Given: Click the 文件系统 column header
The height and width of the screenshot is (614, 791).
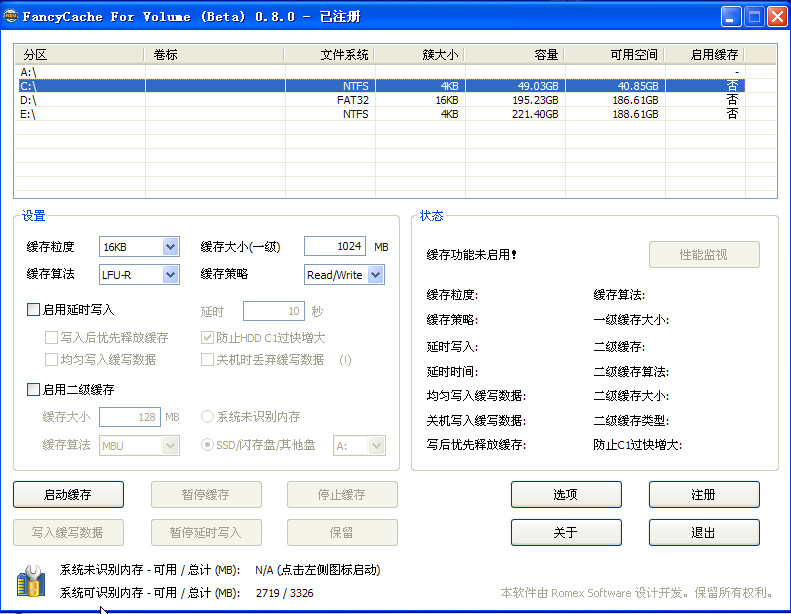Looking at the screenshot, I should point(329,54).
